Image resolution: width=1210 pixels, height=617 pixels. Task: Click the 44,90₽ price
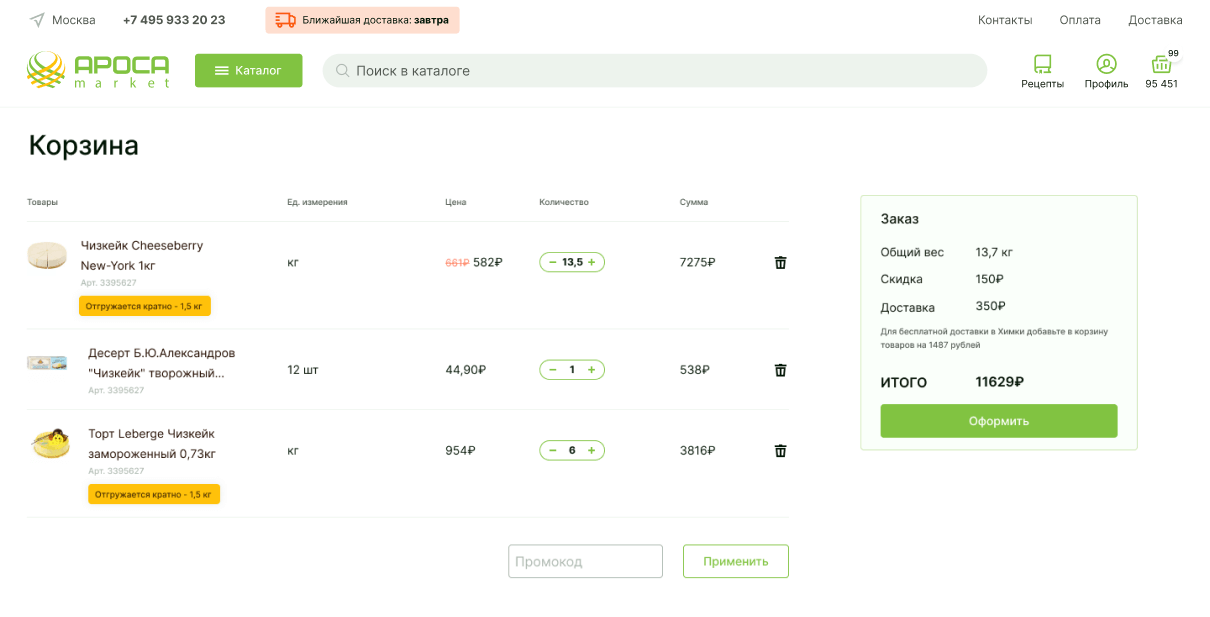(465, 370)
